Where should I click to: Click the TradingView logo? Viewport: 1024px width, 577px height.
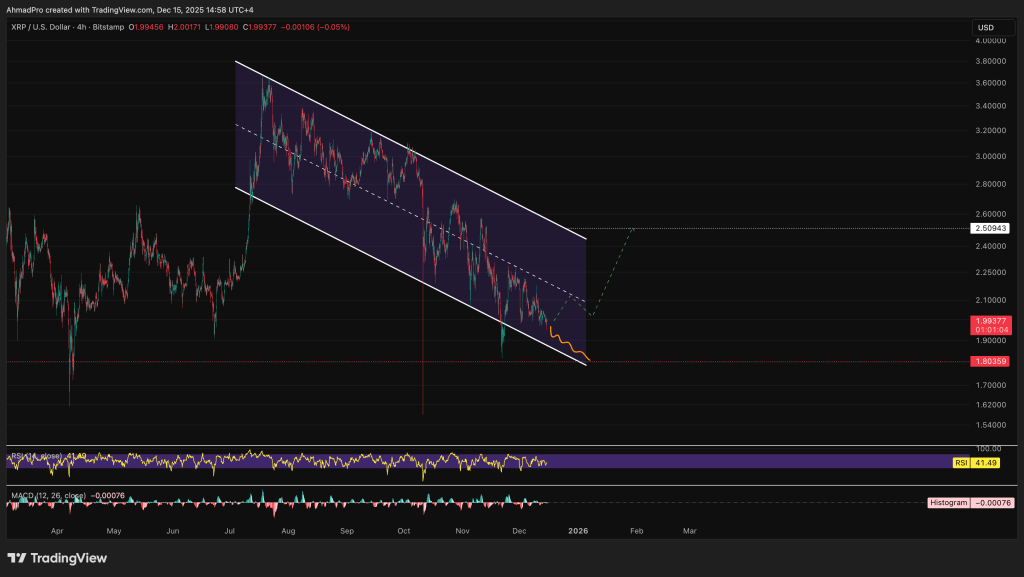click(x=55, y=557)
